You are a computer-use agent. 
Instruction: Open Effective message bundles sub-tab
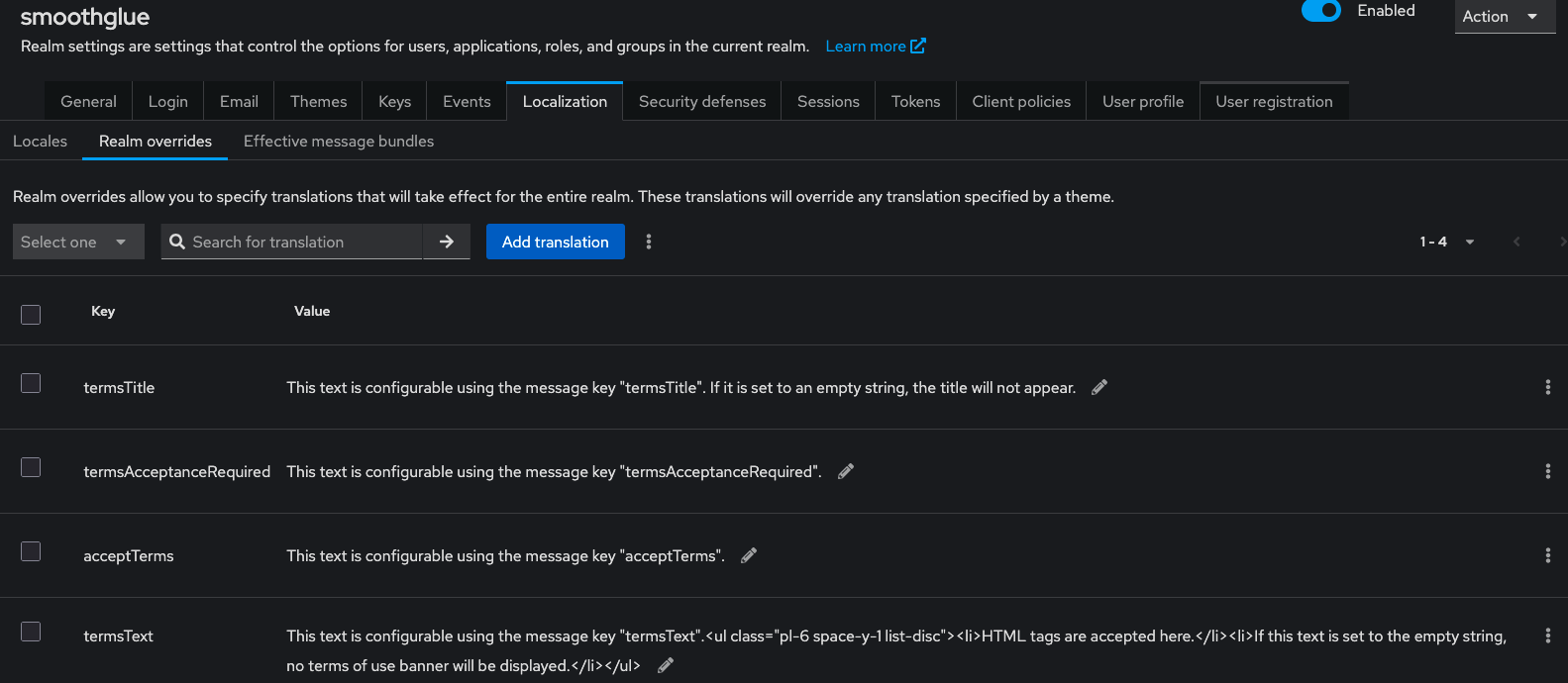coord(339,141)
